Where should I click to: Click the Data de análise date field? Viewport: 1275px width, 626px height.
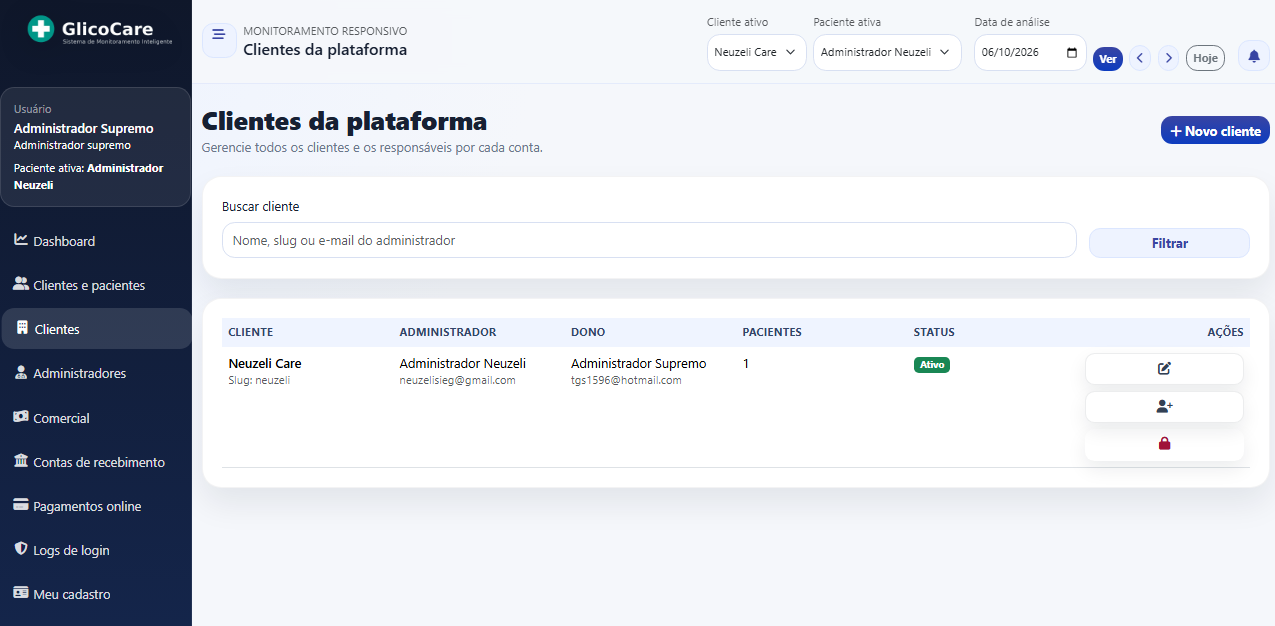pyautogui.click(x=1030, y=53)
